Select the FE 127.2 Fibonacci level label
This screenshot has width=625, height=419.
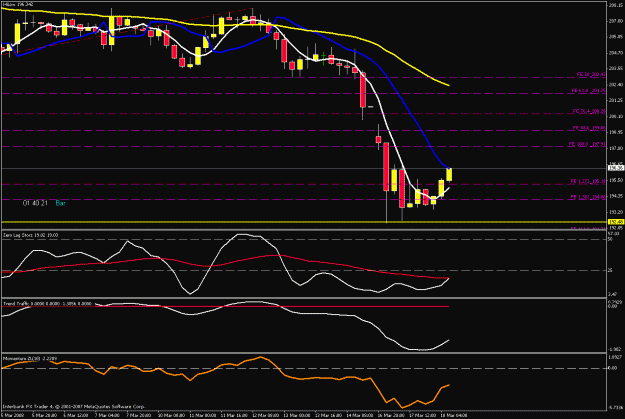click(588, 181)
